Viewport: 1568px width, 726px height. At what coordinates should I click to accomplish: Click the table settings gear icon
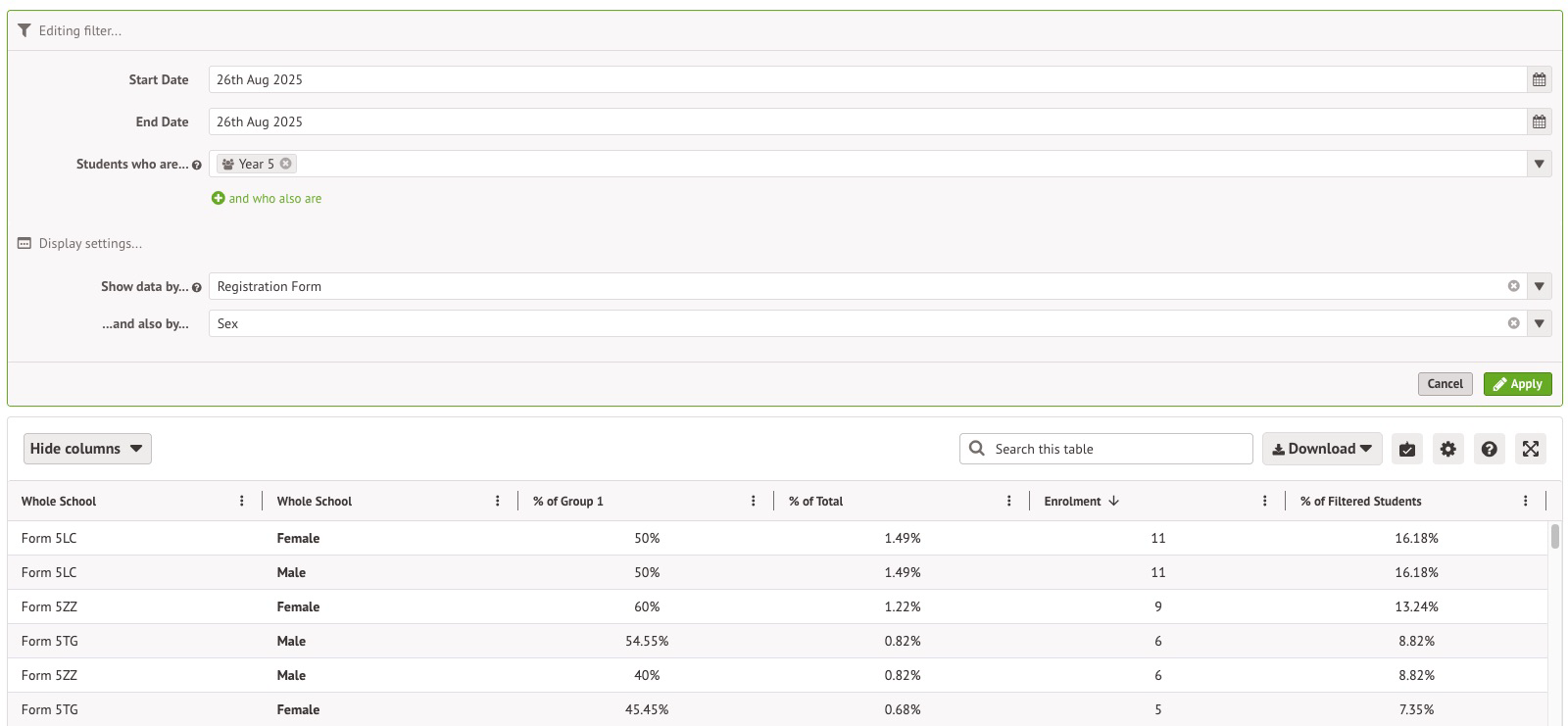point(1447,449)
